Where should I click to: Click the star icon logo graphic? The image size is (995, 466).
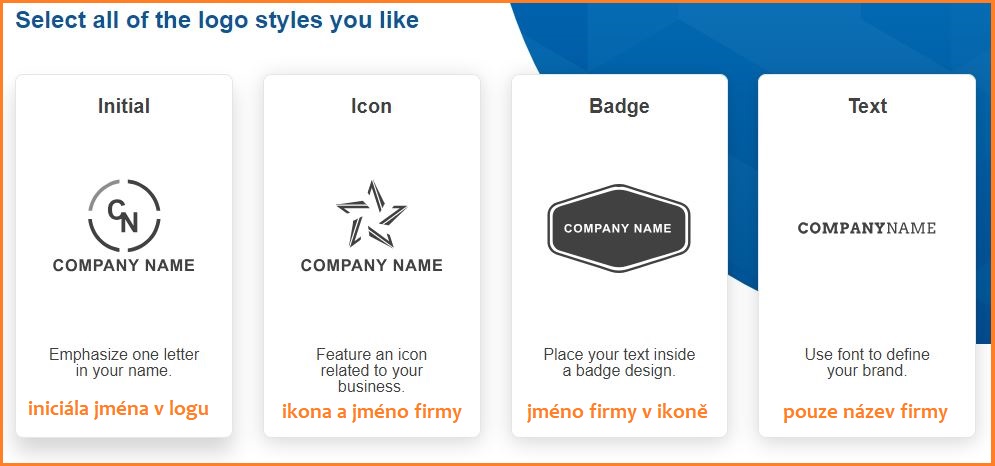click(x=371, y=213)
